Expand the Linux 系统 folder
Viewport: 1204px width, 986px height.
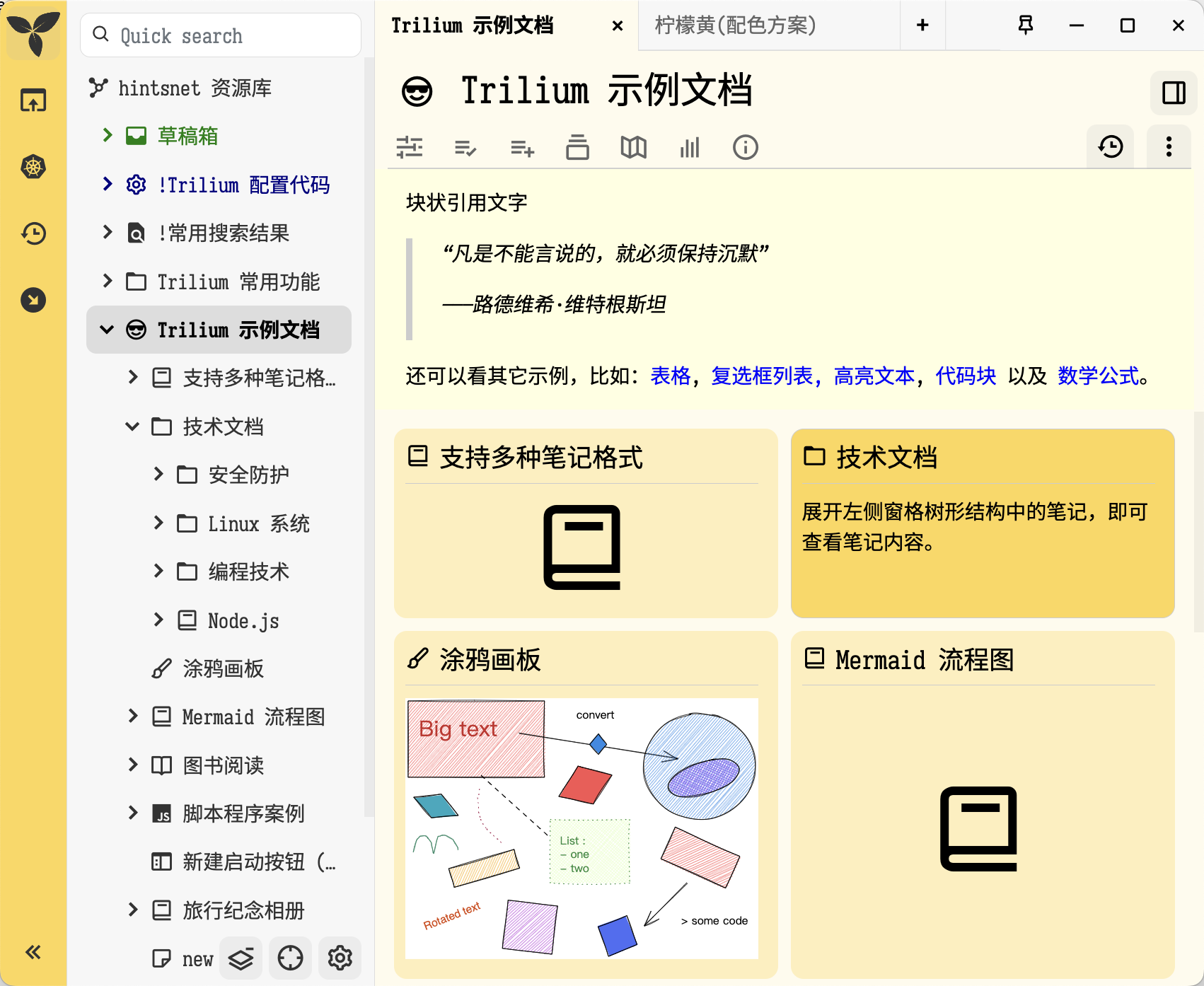(158, 523)
